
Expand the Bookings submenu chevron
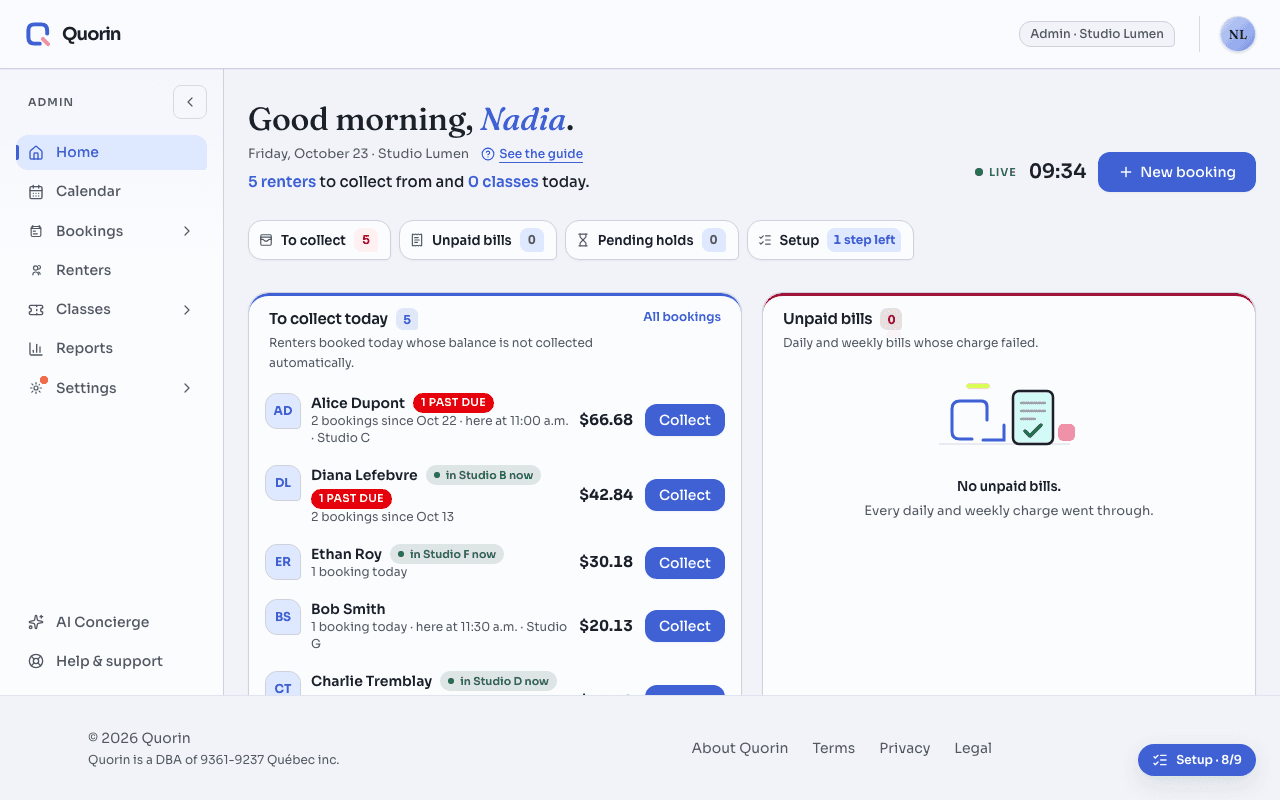pyautogui.click(x=187, y=231)
